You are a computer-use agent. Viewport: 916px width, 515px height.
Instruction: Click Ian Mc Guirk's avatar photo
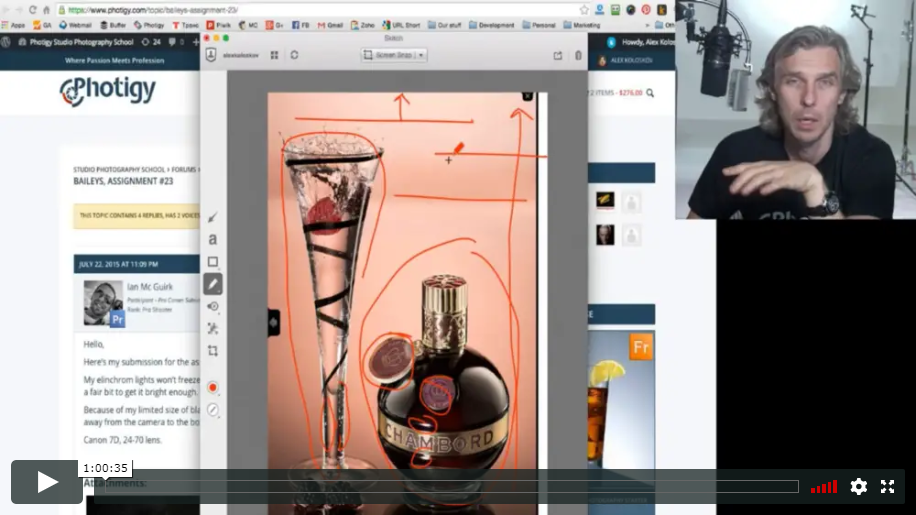tap(103, 302)
